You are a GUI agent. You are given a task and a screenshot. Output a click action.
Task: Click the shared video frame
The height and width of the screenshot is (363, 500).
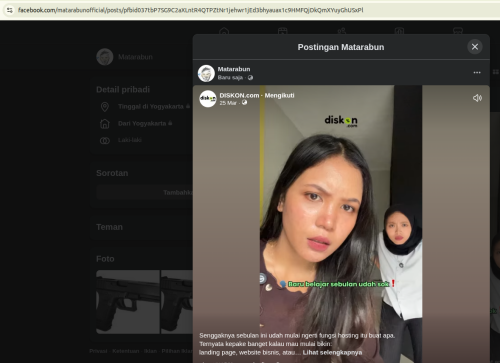pos(341,223)
